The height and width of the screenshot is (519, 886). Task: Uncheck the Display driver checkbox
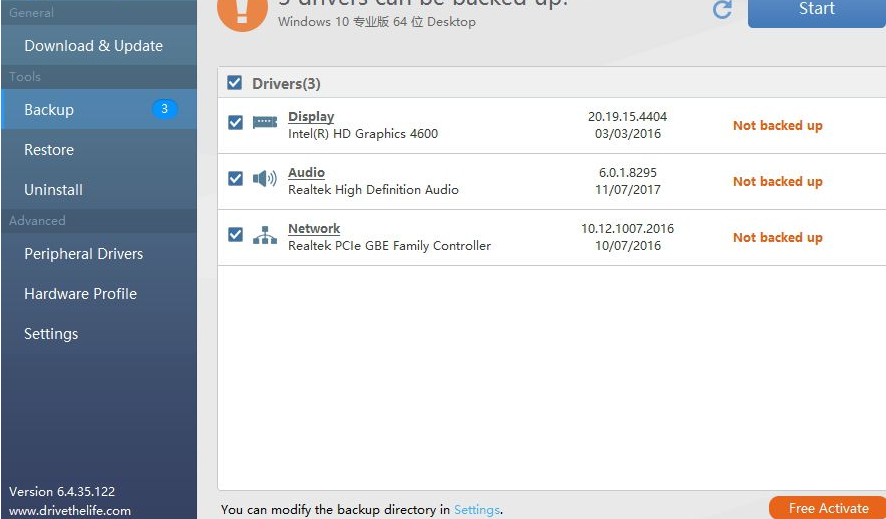pyautogui.click(x=235, y=123)
